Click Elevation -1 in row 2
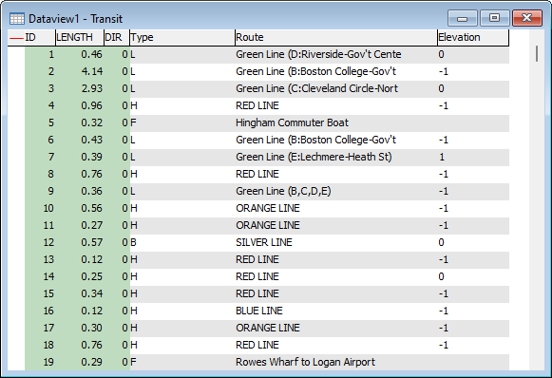552x378 pixels. [x=473, y=71]
